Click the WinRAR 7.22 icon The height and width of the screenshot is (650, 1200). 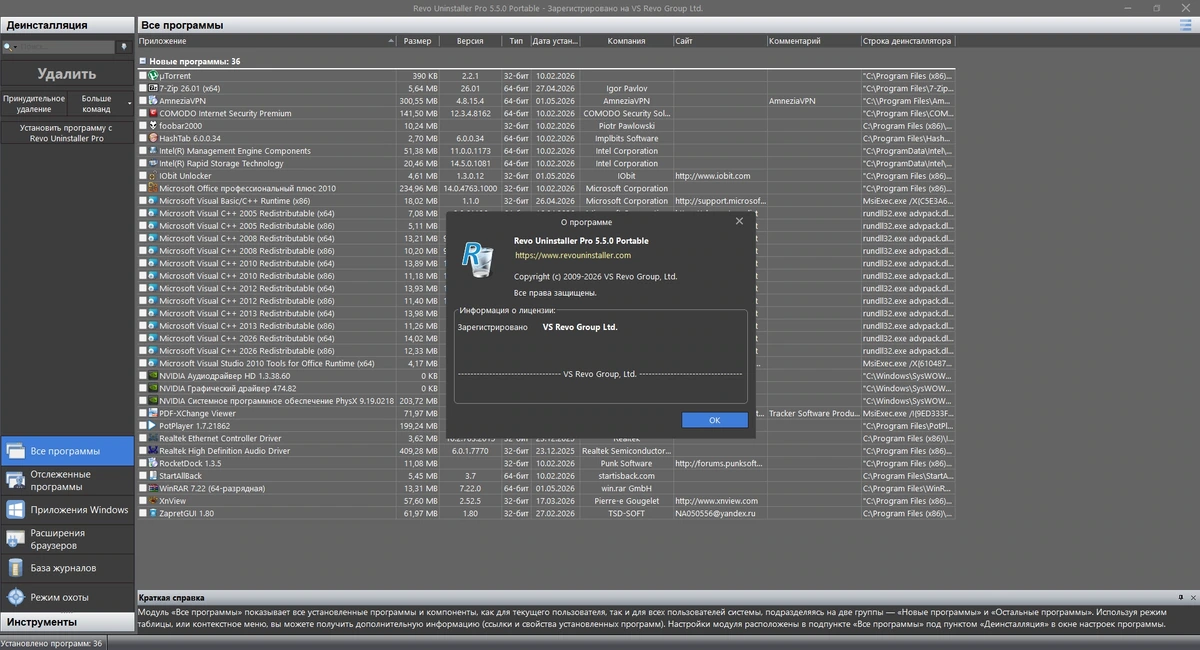[x=153, y=488]
